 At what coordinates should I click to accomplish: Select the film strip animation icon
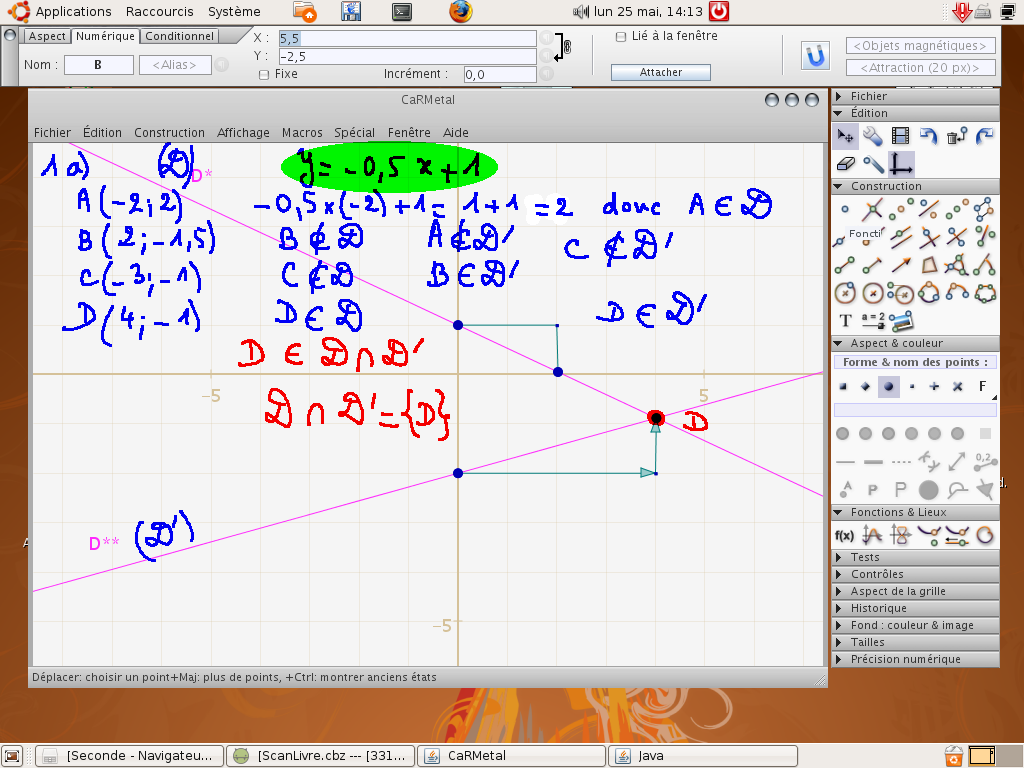pos(901,136)
